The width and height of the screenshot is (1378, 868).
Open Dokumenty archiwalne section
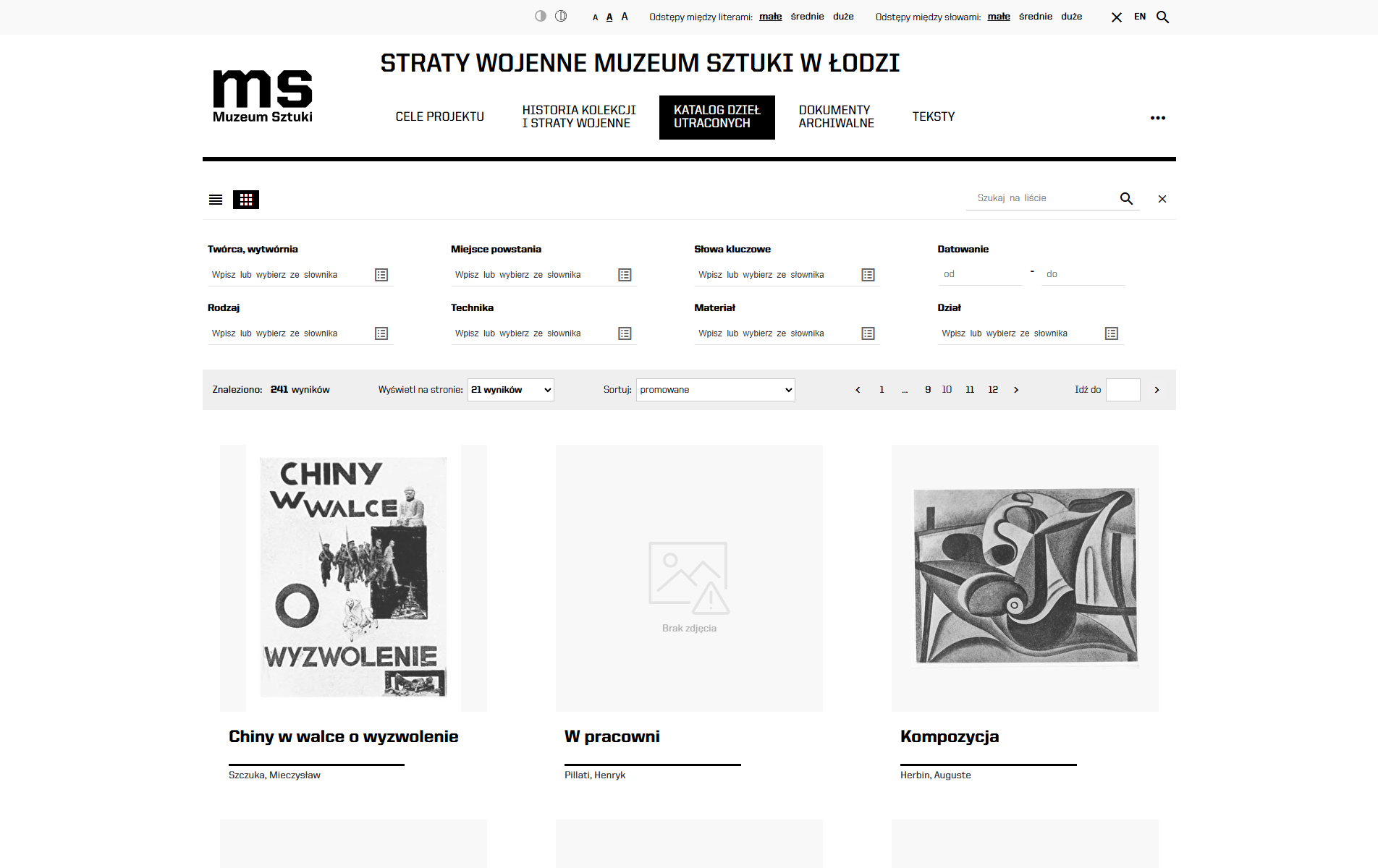(x=837, y=116)
